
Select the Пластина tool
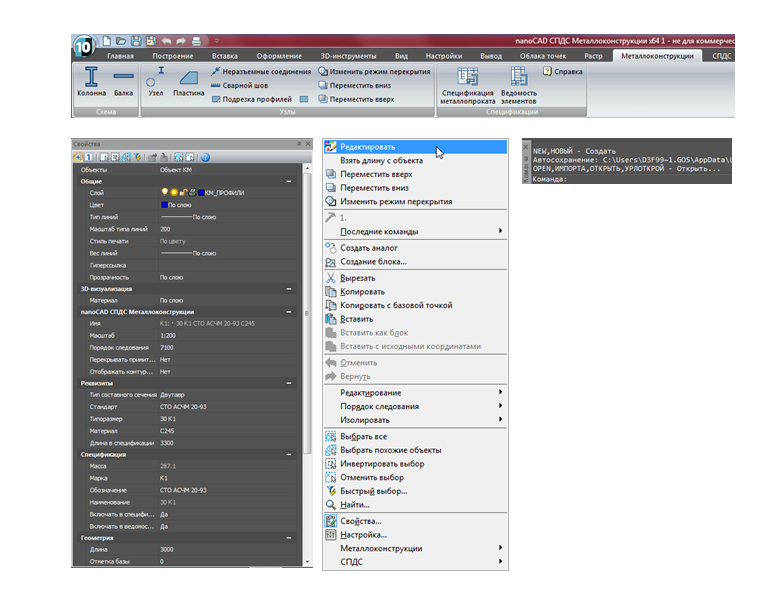pos(188,82)
